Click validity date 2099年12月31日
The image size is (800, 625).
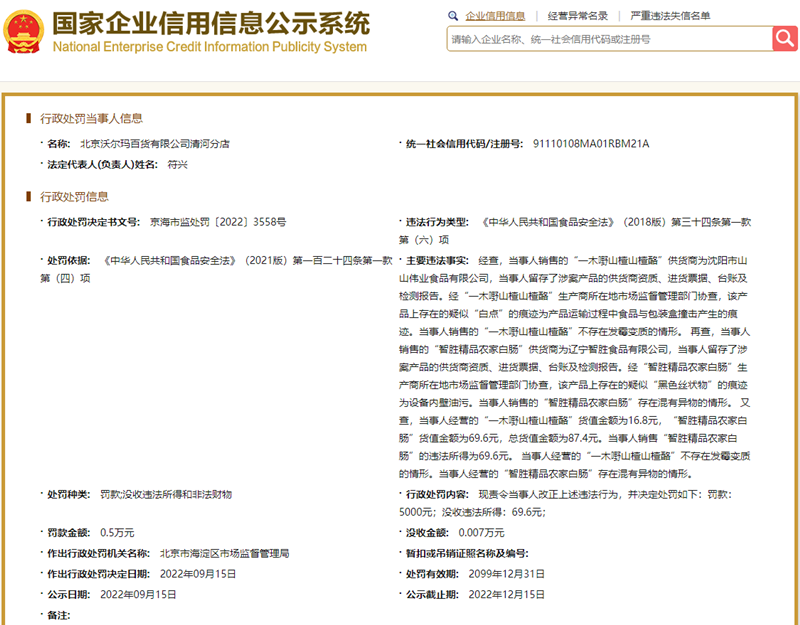point(507,574)
